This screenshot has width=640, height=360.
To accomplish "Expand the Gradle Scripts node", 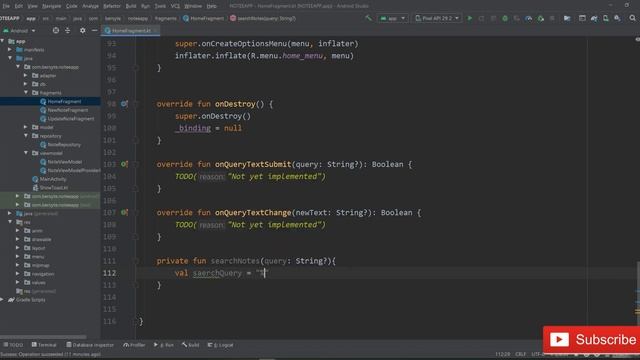I will tap(2, 300).
